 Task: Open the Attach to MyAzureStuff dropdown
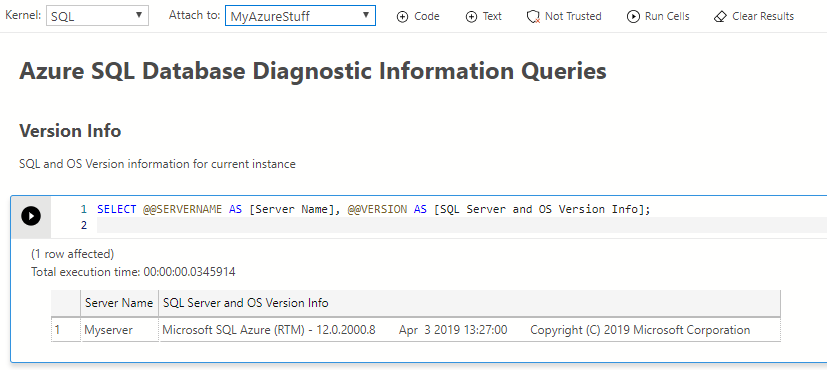(300, 16)
